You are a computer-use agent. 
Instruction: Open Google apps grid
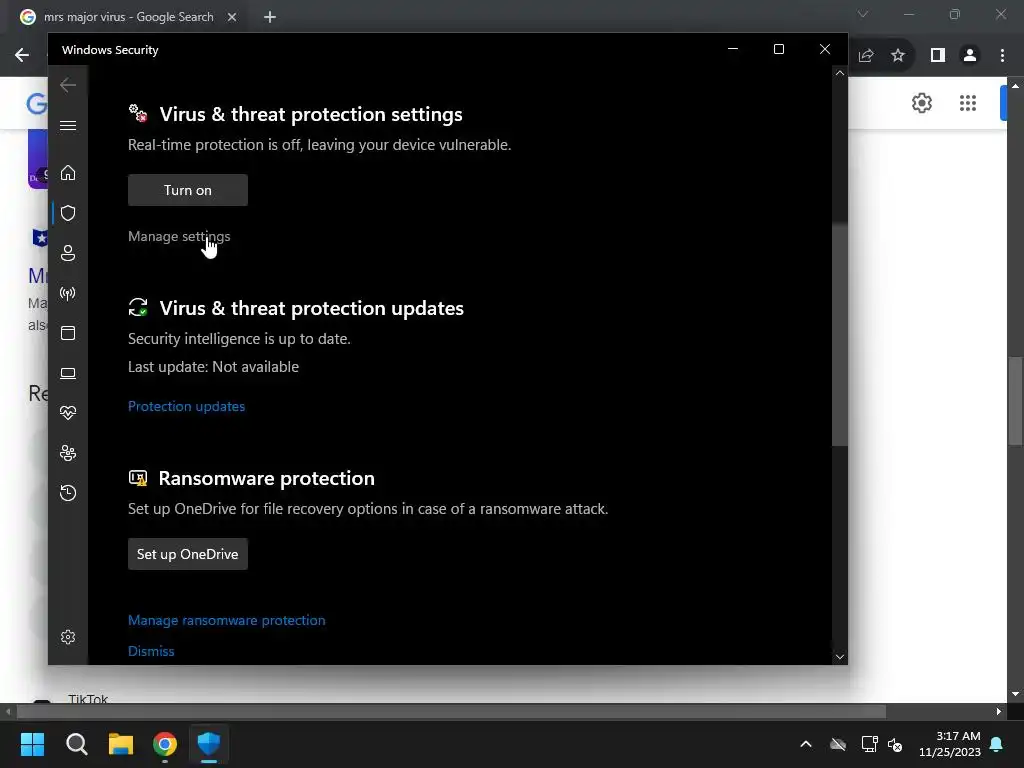pyautogui.click(x=968, y=103)
